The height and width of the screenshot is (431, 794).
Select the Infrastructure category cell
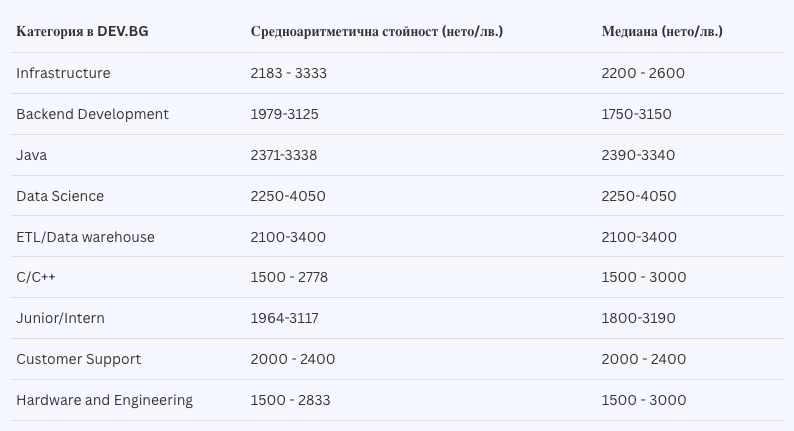pyautogui.click(x=63, y=73)
